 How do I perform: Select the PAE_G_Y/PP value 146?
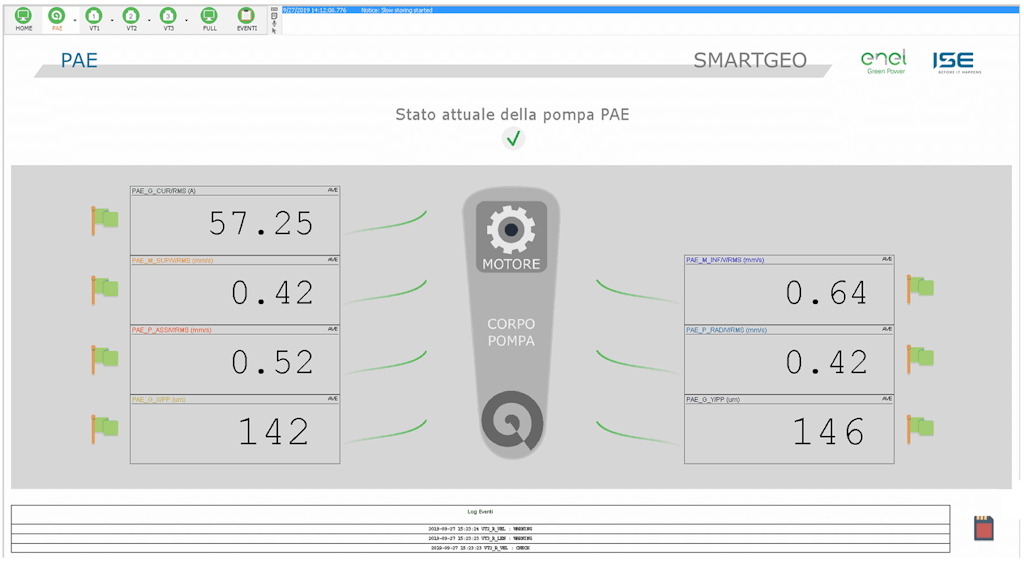click(829, 432)
